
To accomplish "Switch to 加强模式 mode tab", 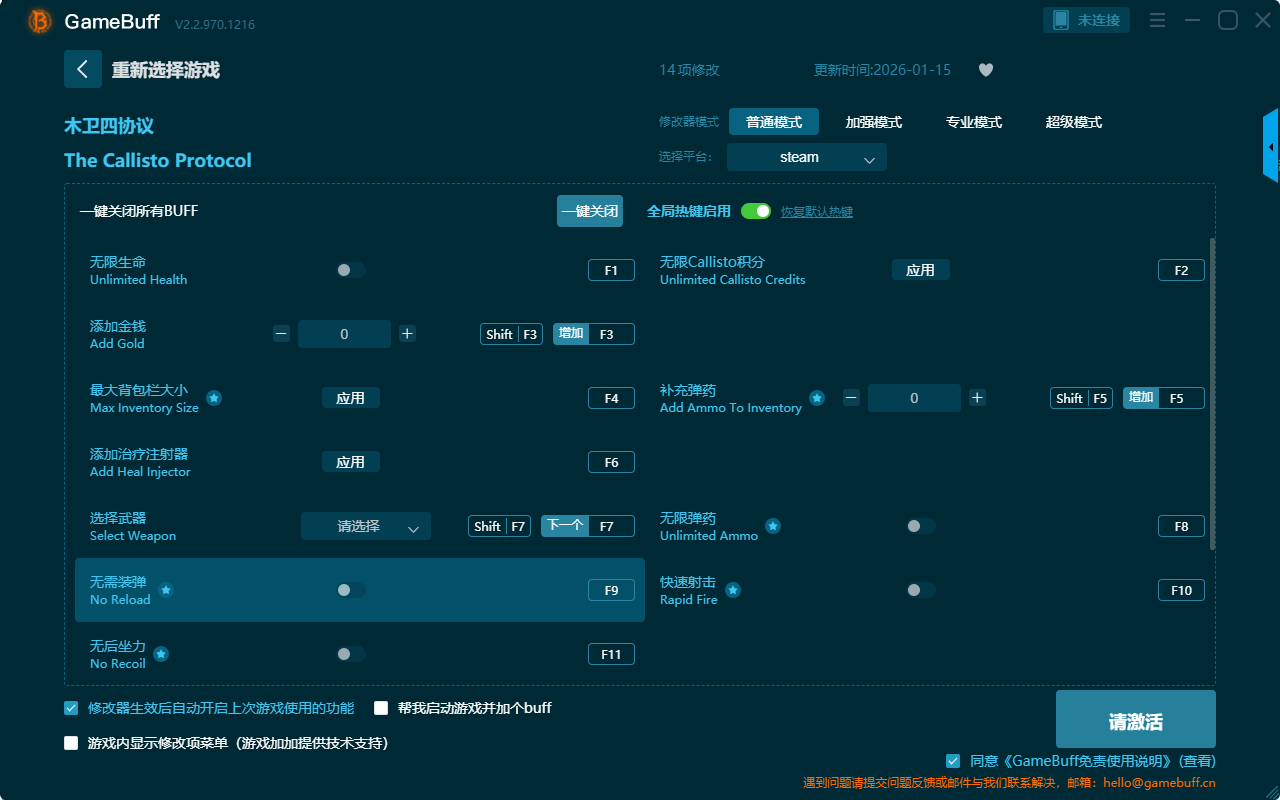I will (x=873, y=122).
